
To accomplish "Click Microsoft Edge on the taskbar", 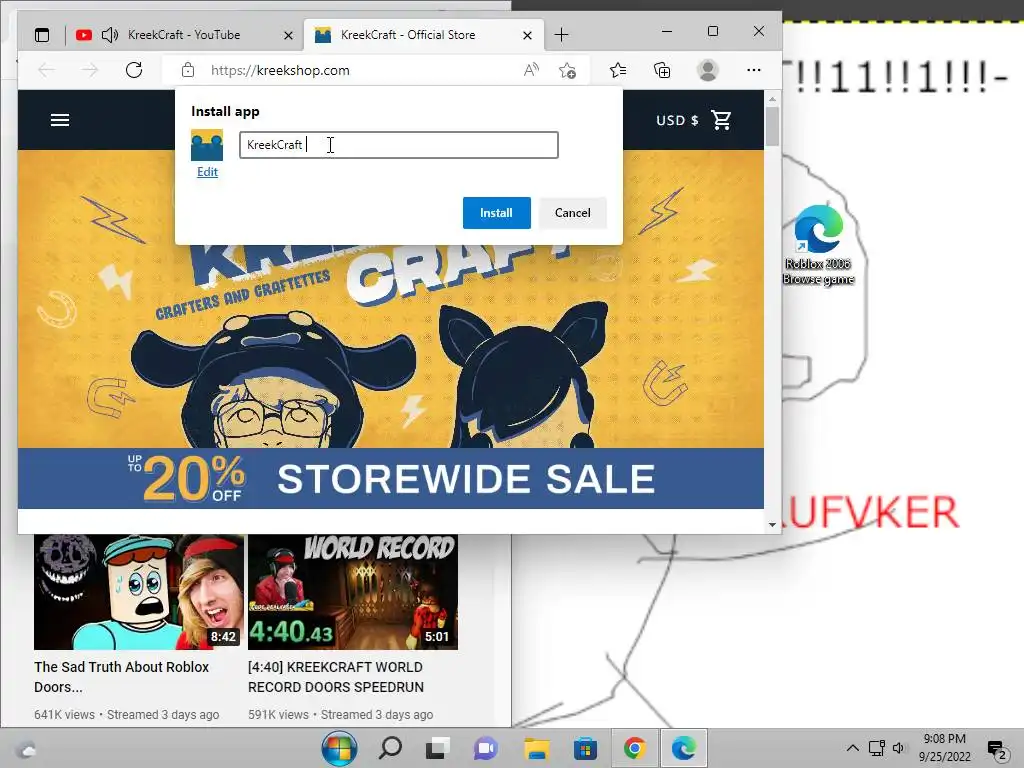I will click(684, 748).
